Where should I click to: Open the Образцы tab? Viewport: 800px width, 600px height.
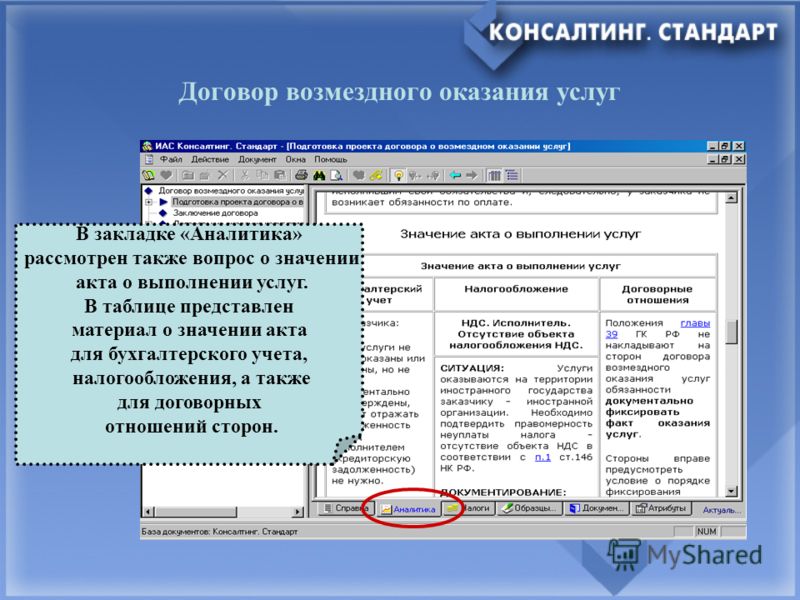pos(529,508)
